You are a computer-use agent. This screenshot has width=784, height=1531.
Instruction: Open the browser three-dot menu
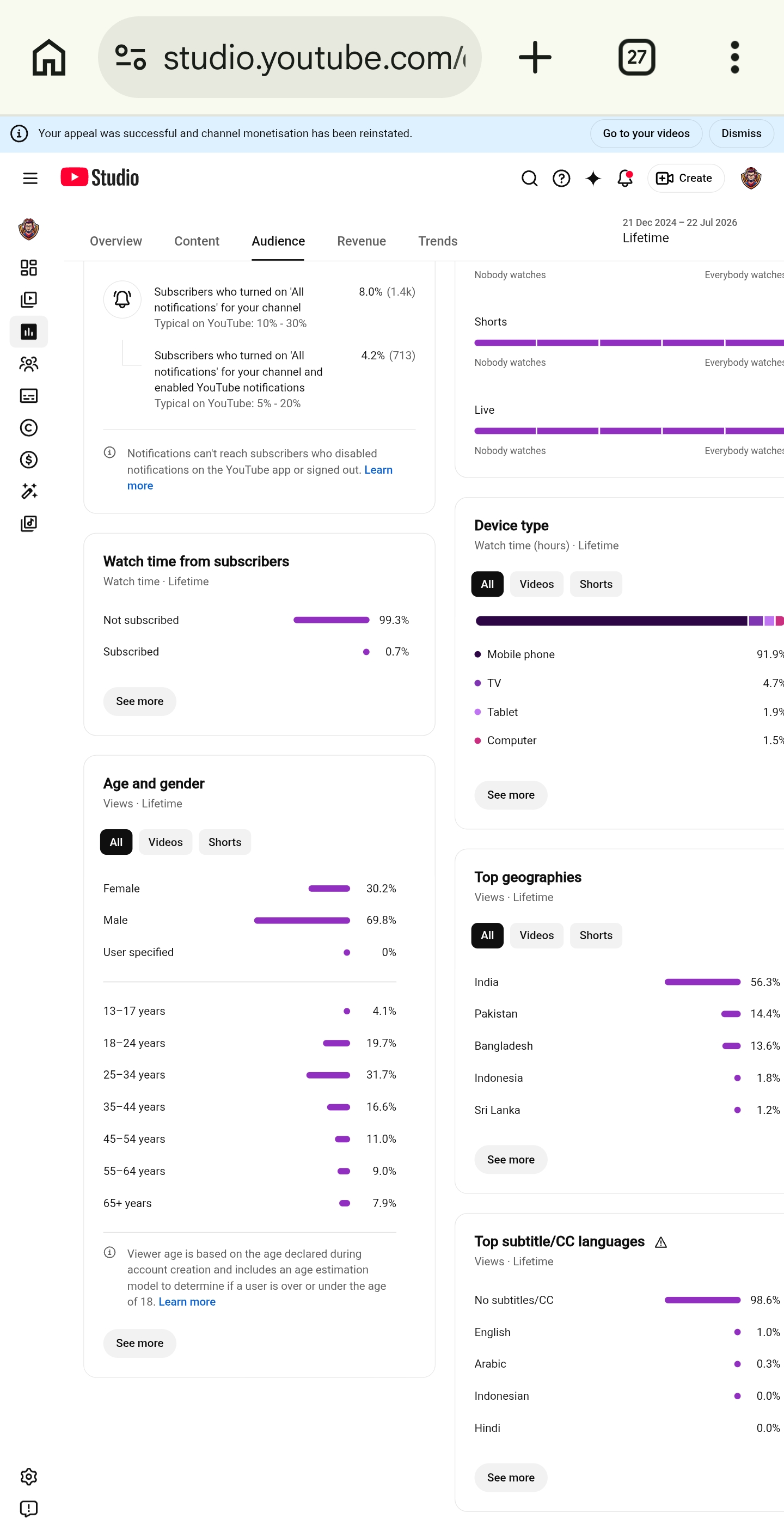734,57
